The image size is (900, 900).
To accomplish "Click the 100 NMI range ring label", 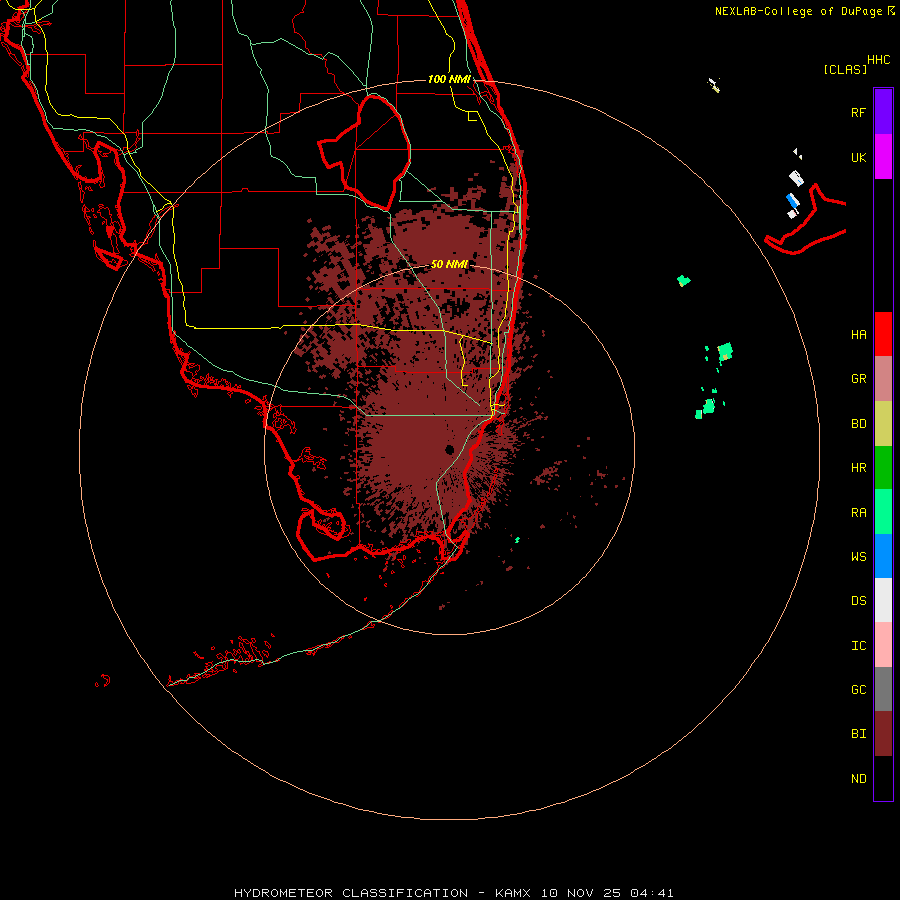I will tap(449, 79).
